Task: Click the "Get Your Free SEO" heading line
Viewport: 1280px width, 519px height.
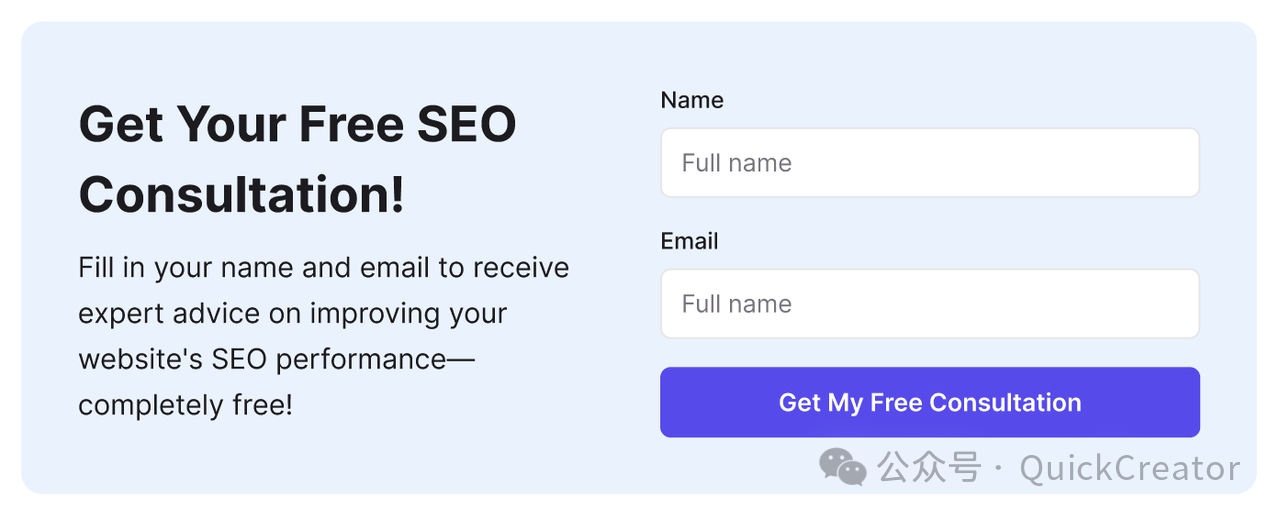Action: pos(297,125)
